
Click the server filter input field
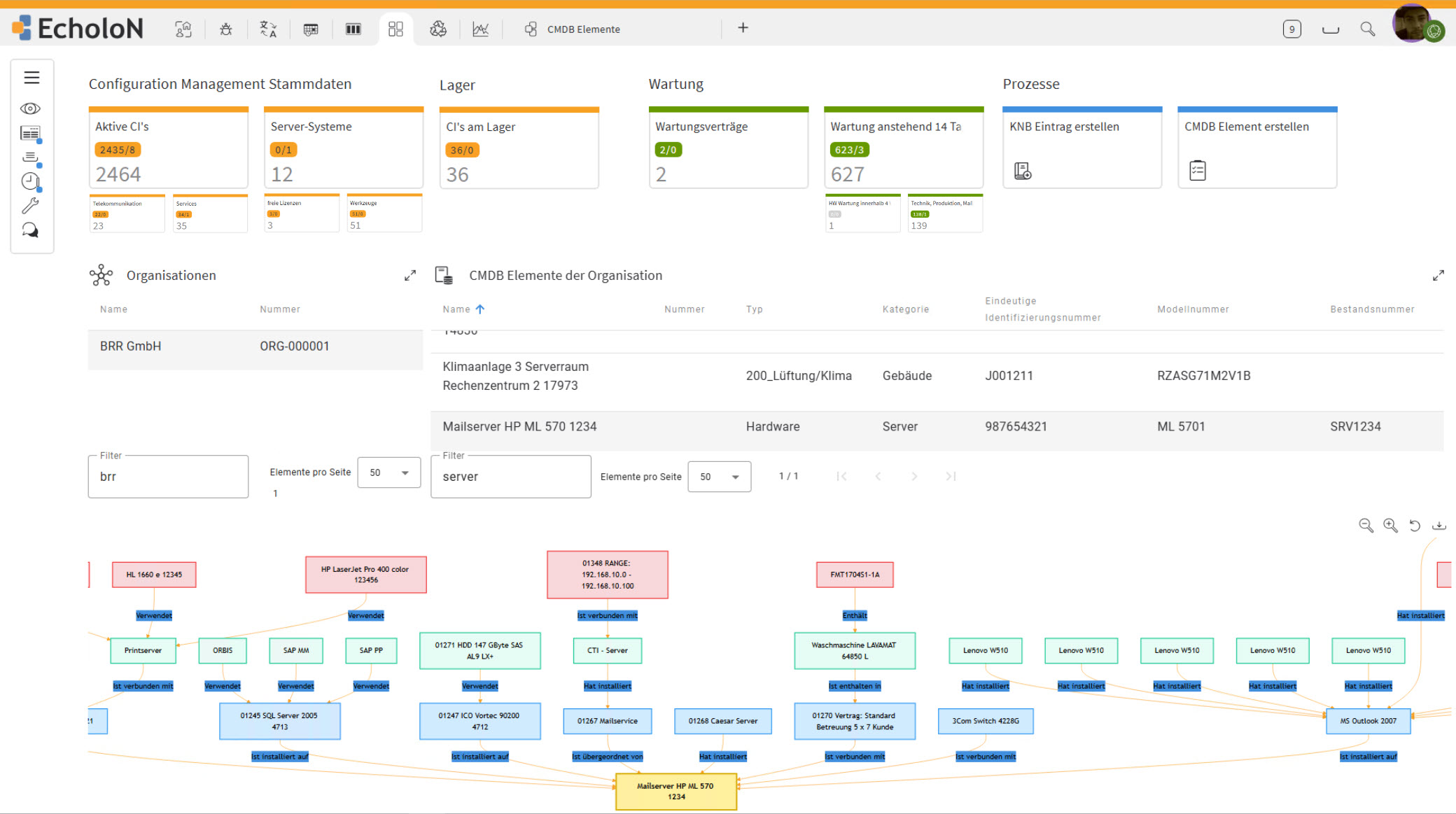[510, 477]
